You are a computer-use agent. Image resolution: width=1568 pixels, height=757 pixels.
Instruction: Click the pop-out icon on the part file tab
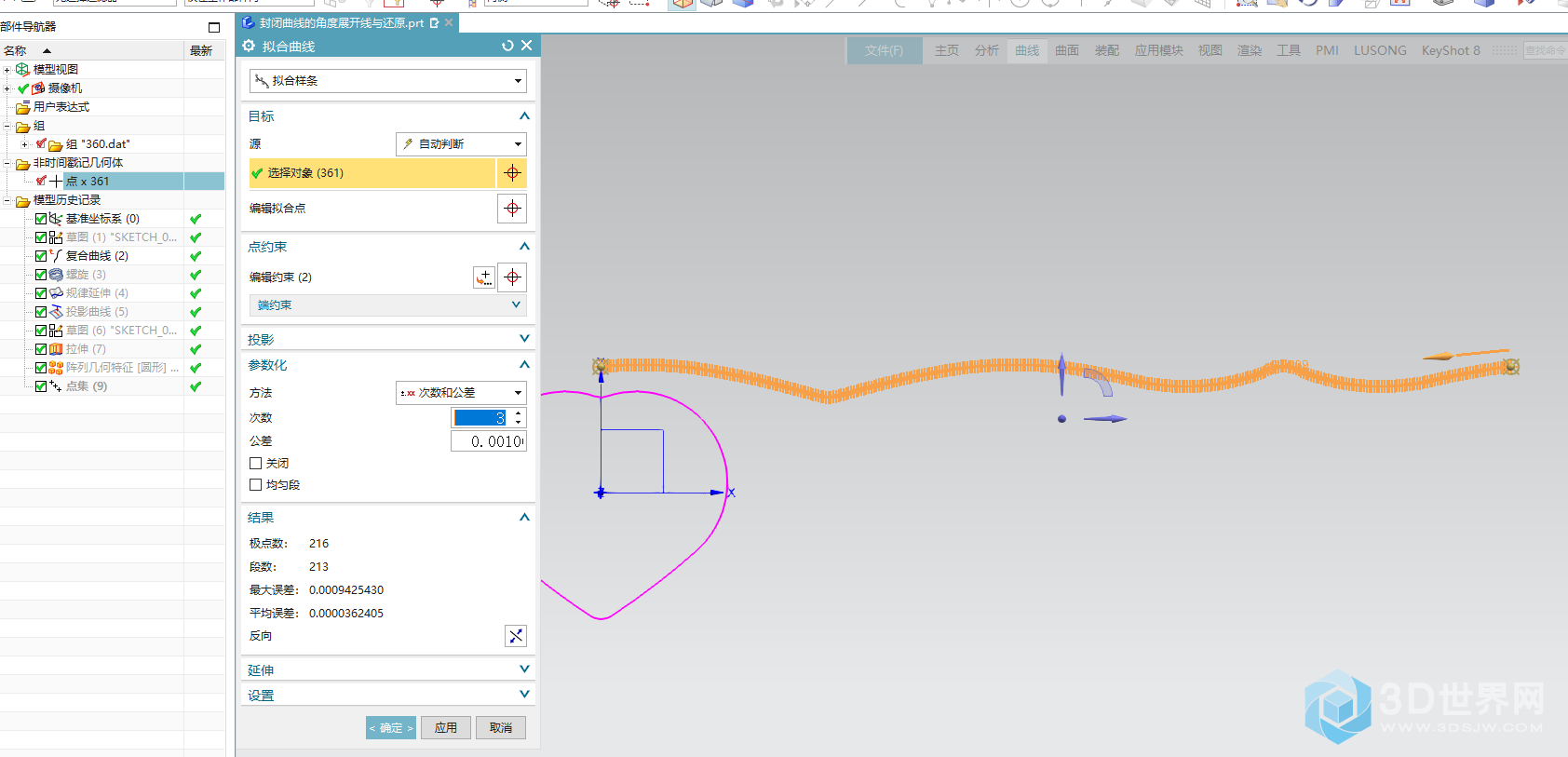[x=434, y=22]
